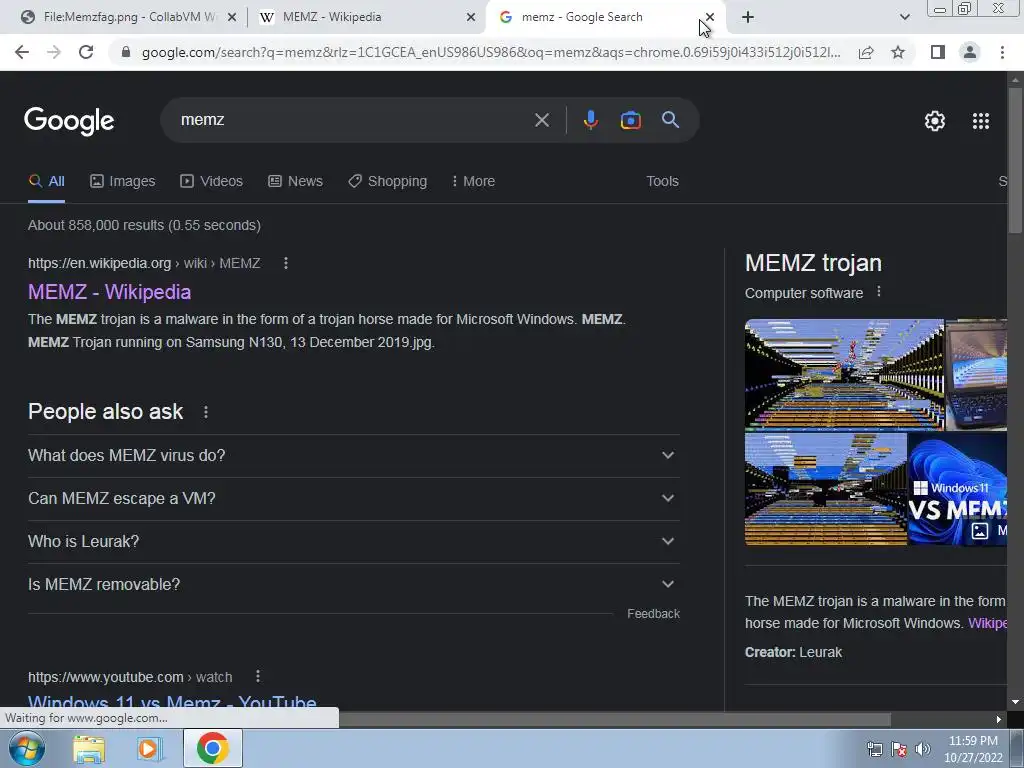Reload the Google search page
This screenshot has height=768, width=1024.
[x=86, y=52]
